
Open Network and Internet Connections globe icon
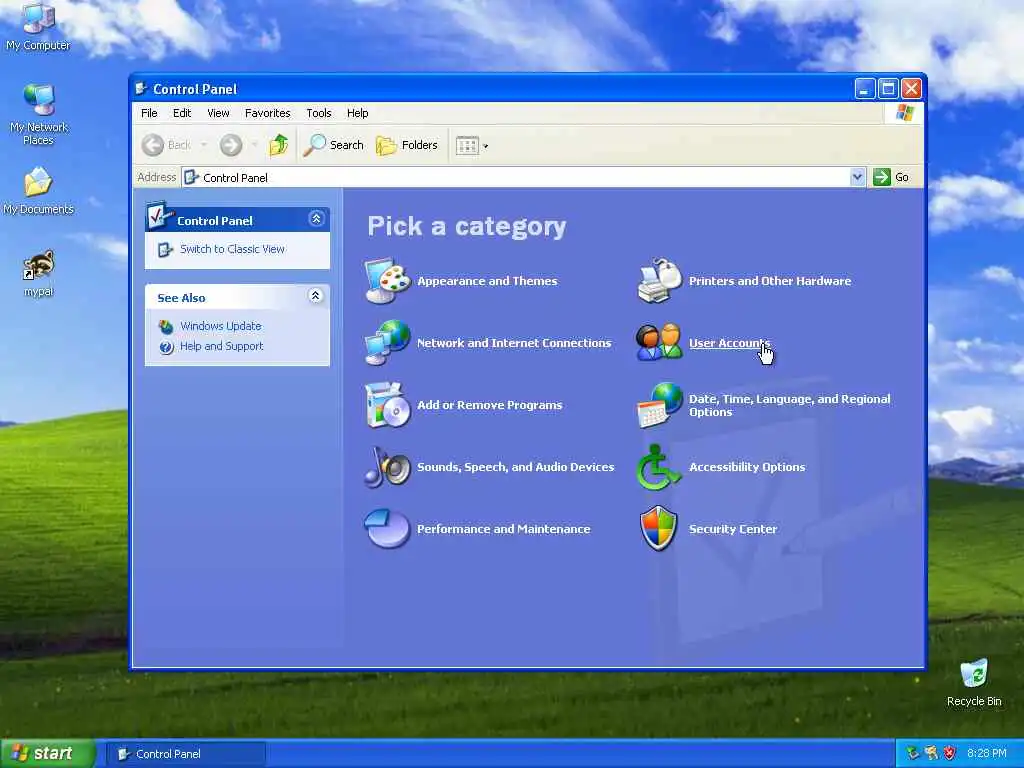pyautogui.click(x=387, y=343)
